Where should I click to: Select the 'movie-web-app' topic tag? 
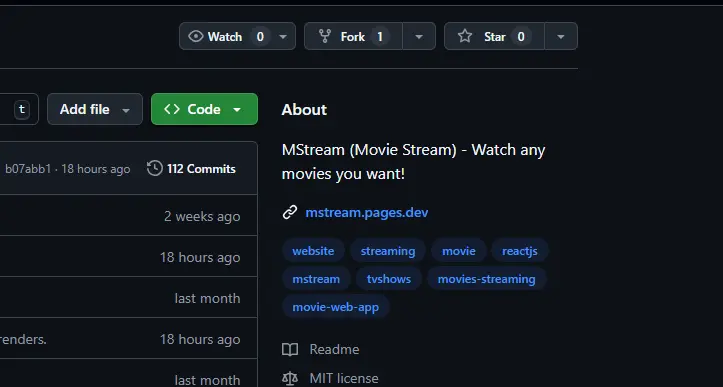click(x=336, y=307)
